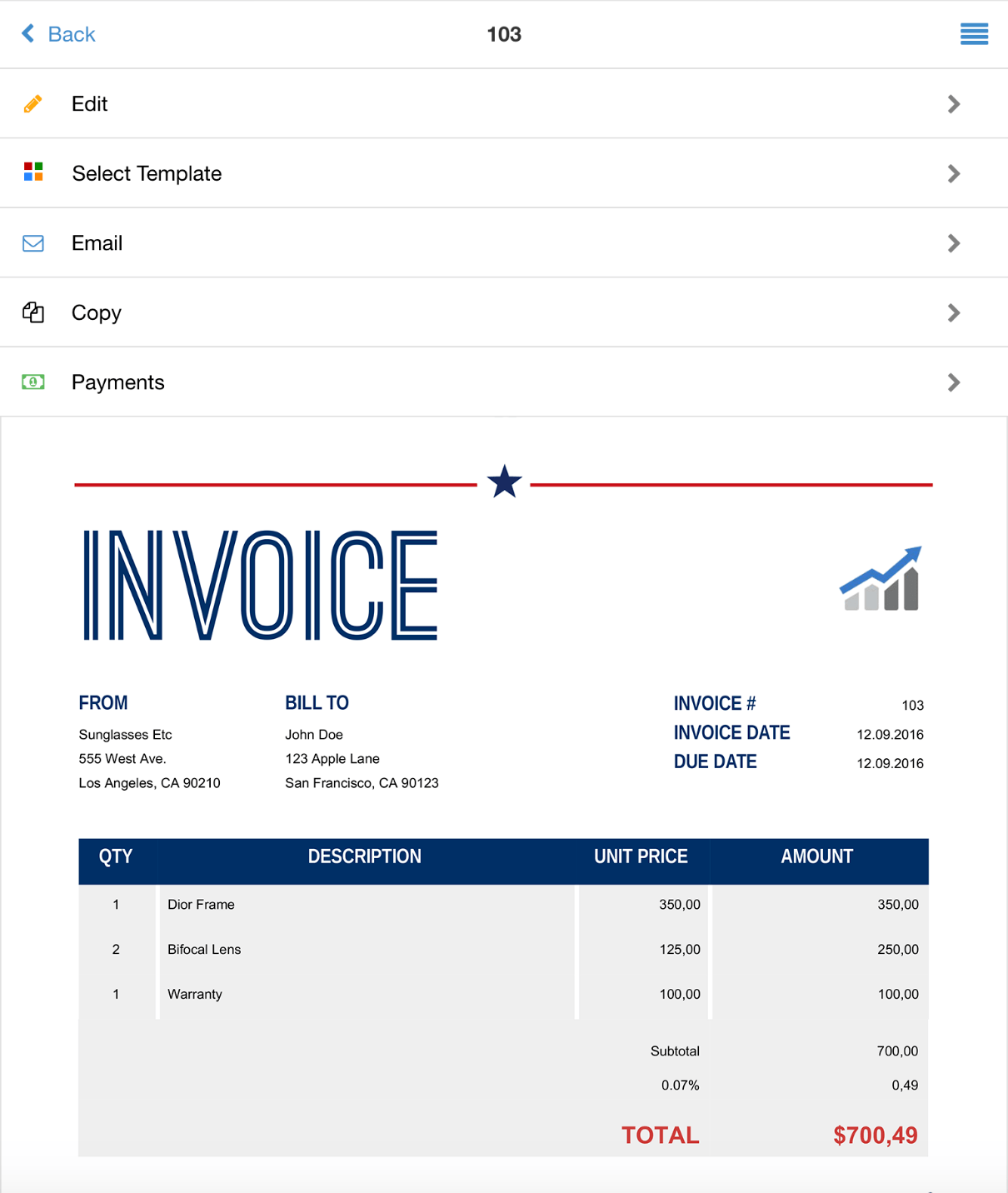1008x1193 pixels.
Task: Click unit price 125,00 for Bifocal Lens
Action: (680, 949)
